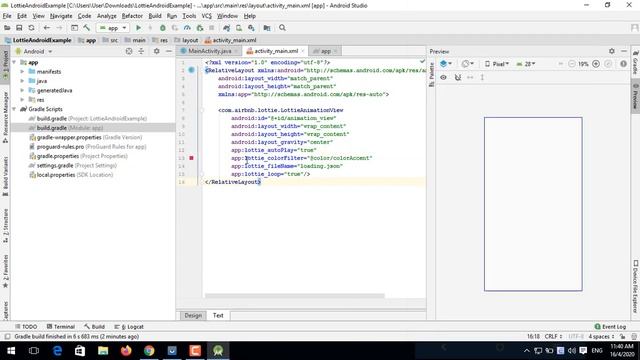Open the Build tool window at bottom

point(95,327)
